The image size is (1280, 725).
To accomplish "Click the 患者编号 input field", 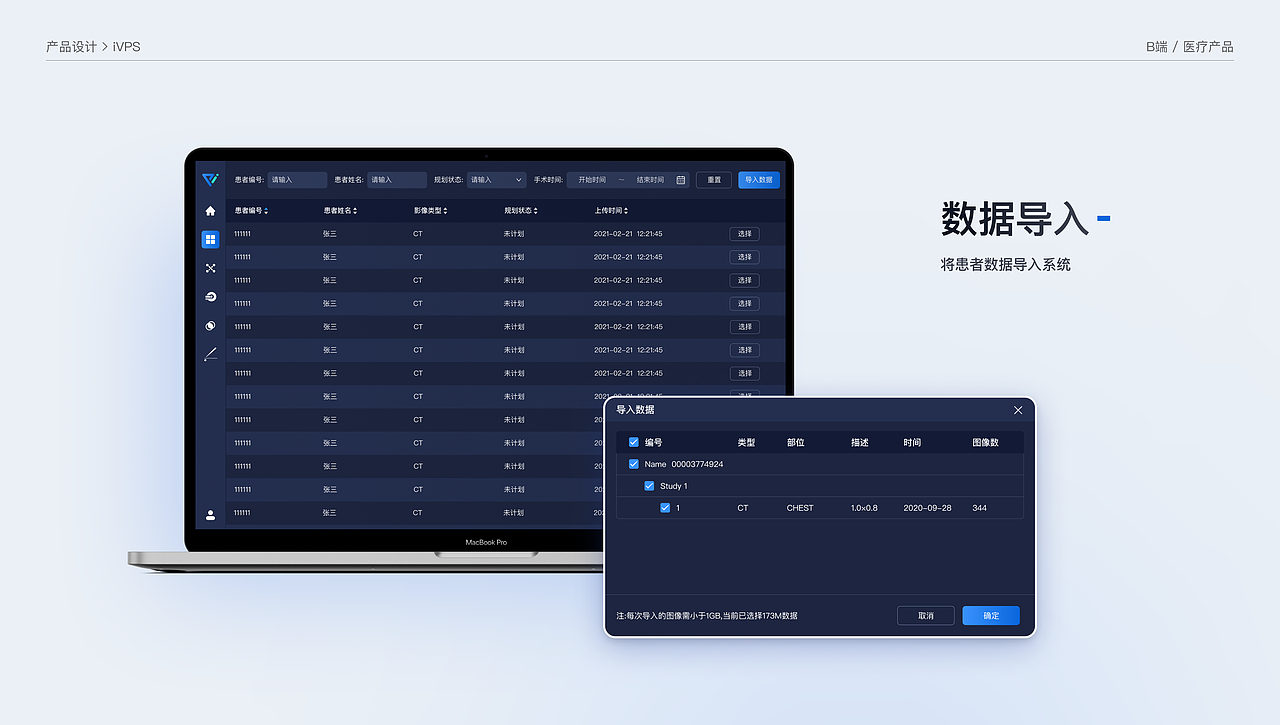I will [x=297, y=180].
